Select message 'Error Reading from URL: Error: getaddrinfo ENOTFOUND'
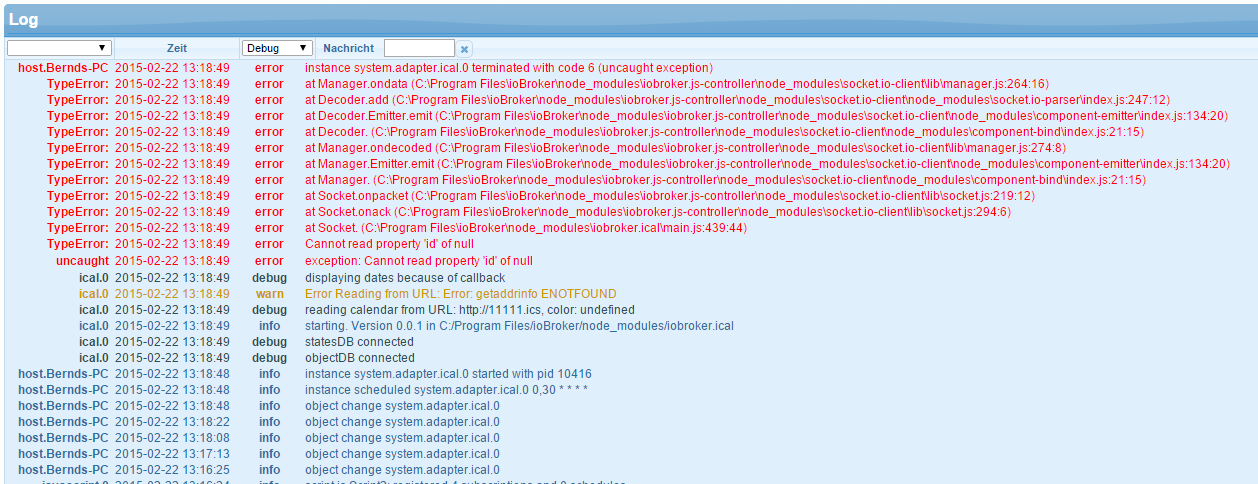Screen dimensions: 1258x484 pyautogui.click(x=461, y=294)
